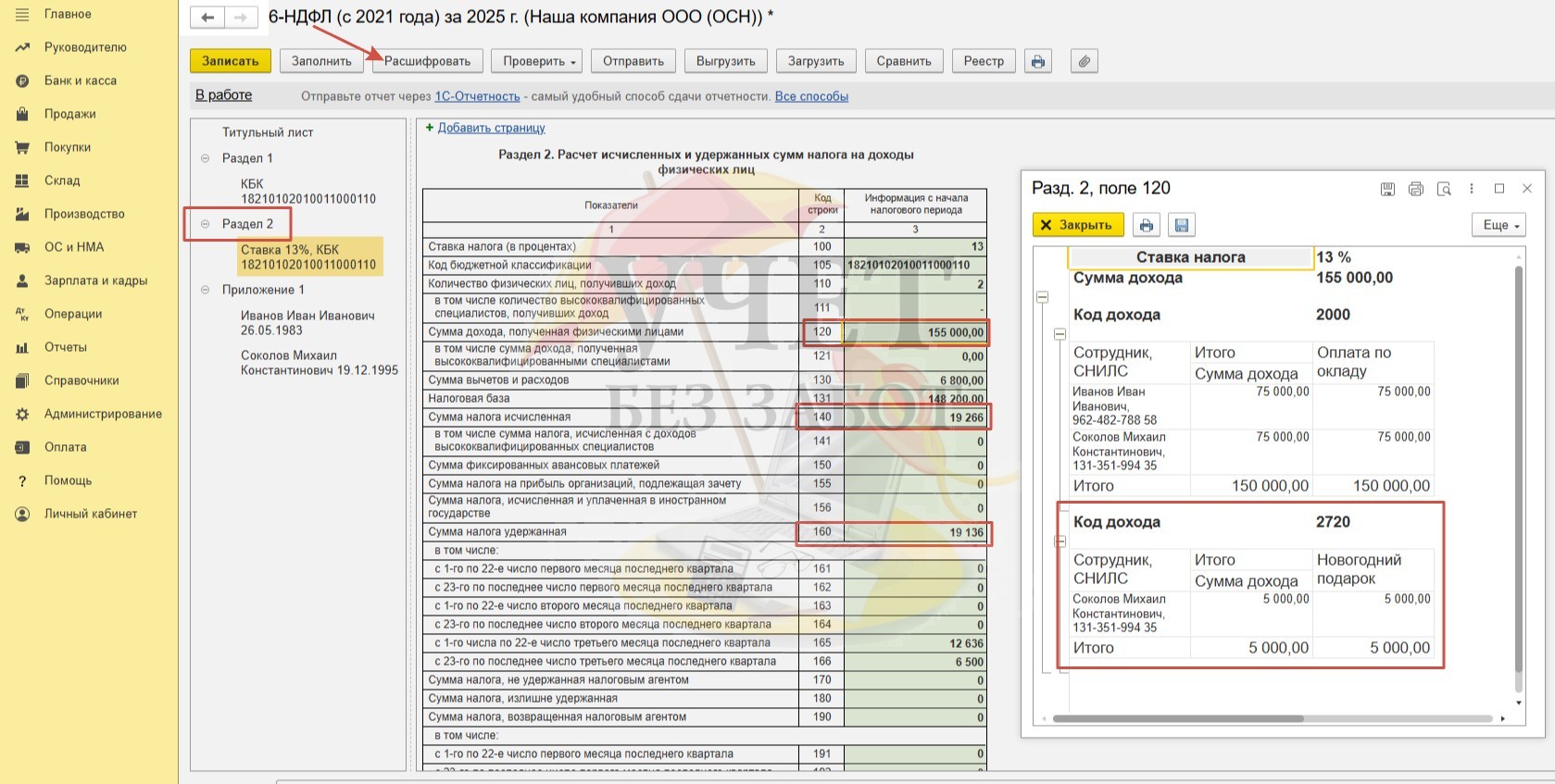Open print preview in the popup title bar
Viewport: 1555px width, 784px height.
pos(1443,189)
